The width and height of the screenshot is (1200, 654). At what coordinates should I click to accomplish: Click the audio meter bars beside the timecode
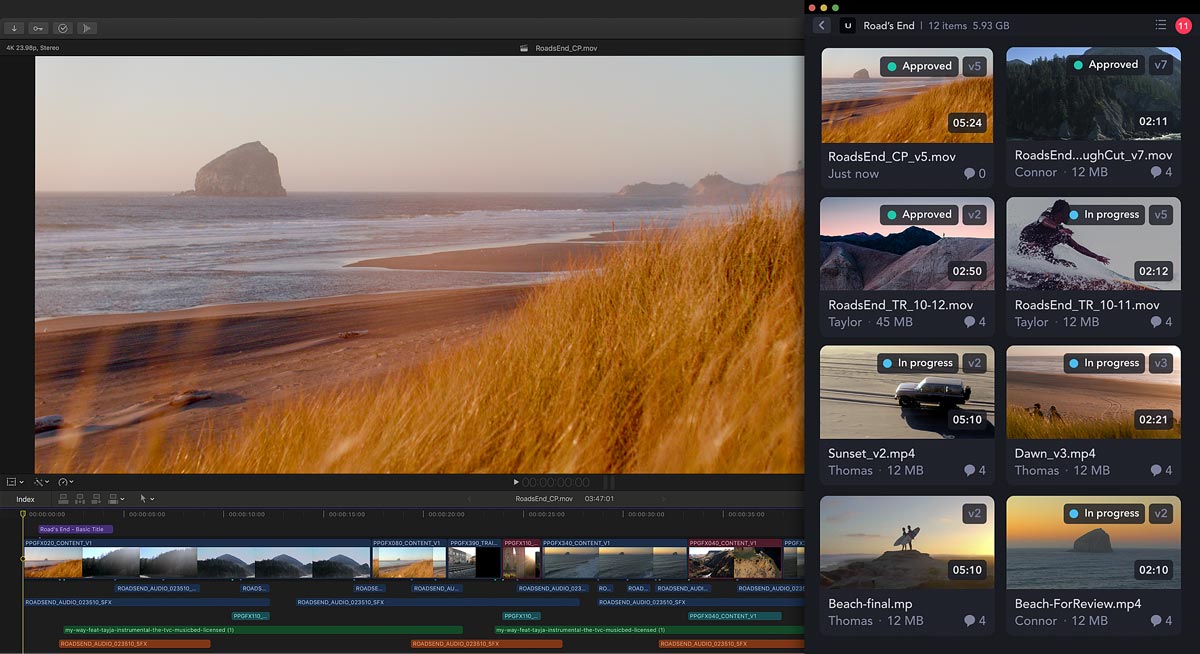(x=608, y=482)
